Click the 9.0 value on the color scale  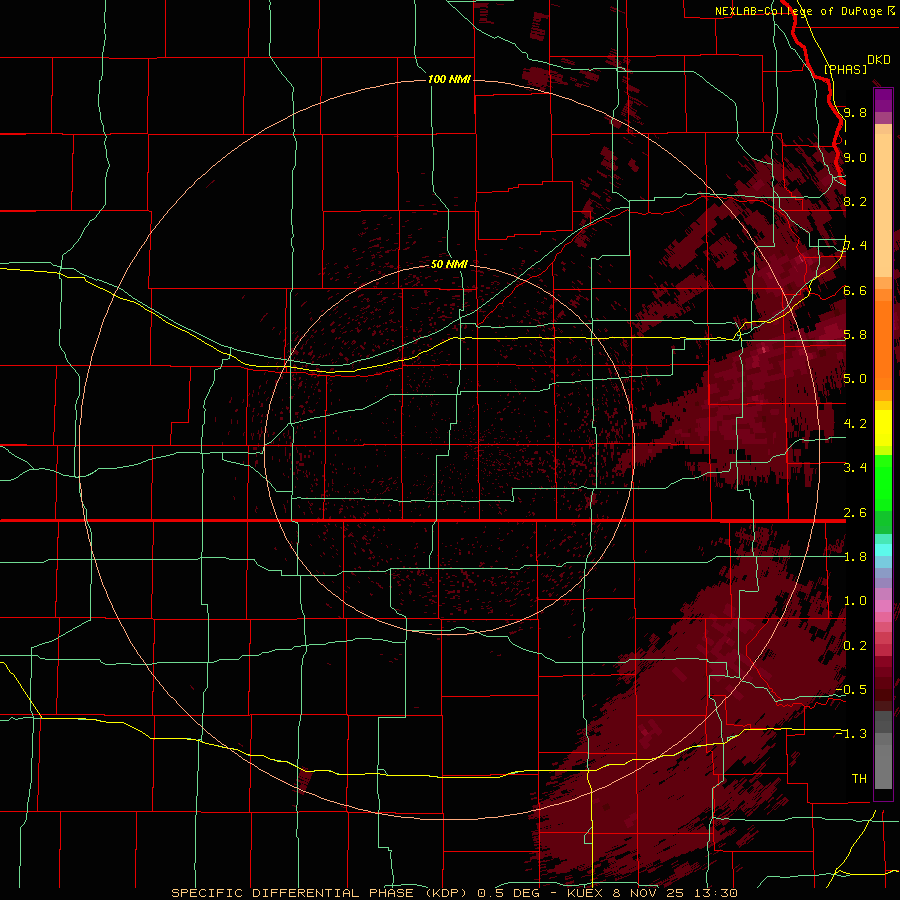(855, 157)
